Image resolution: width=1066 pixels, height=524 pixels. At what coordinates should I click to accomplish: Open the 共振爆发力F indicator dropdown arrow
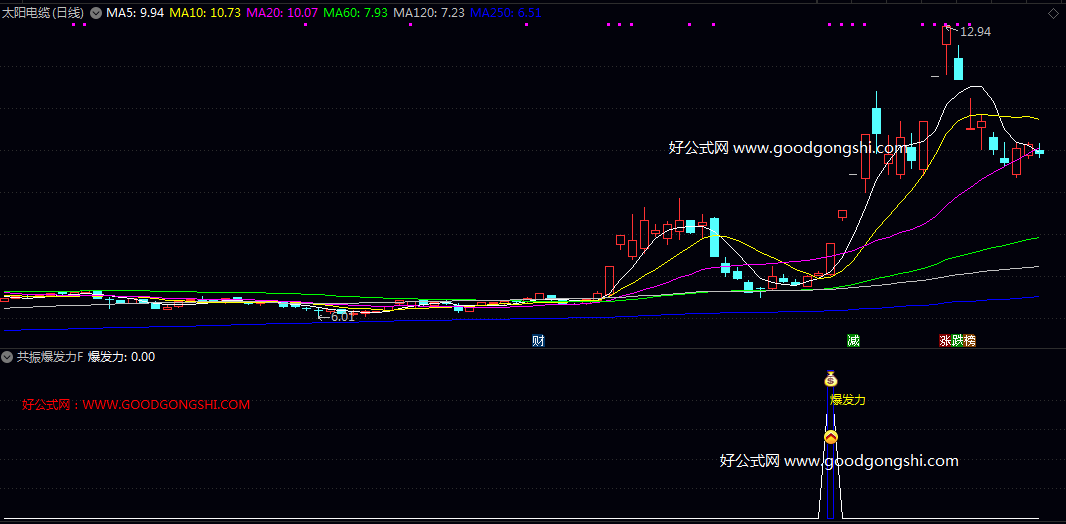click(x=7, y=356)
